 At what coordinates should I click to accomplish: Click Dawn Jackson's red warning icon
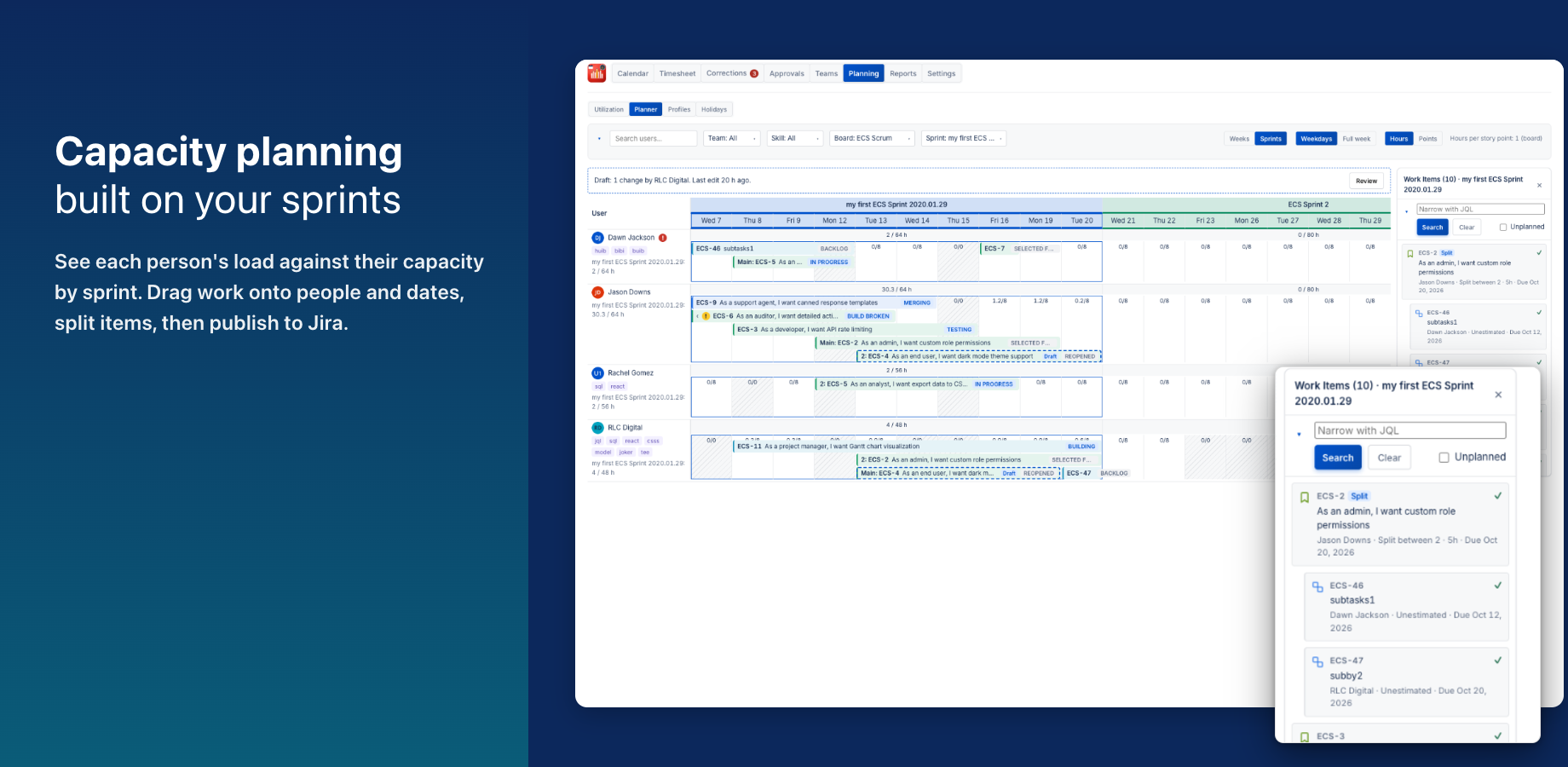tap(663, 238)
